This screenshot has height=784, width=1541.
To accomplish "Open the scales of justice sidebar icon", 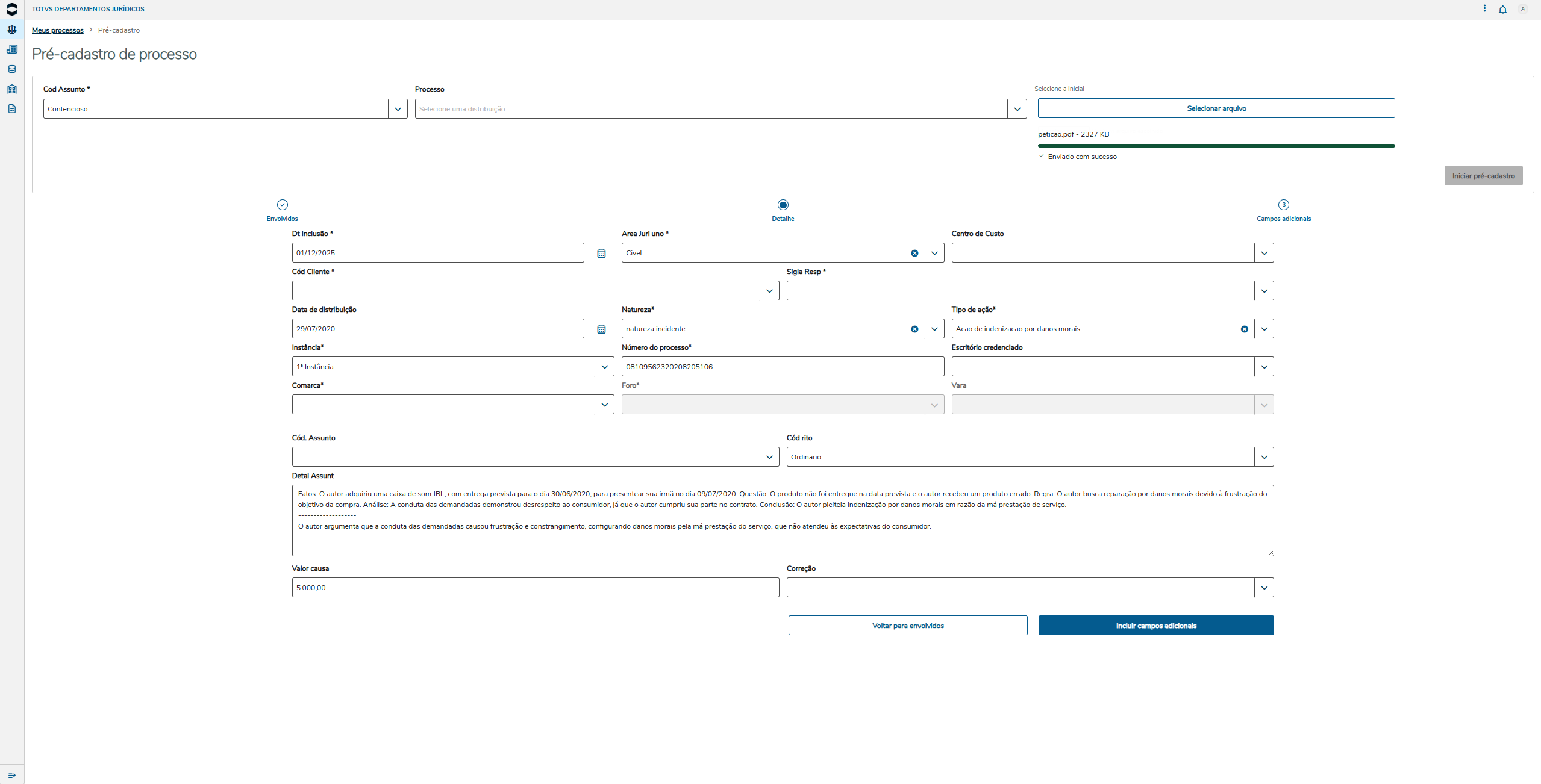I will pos(11,29).
